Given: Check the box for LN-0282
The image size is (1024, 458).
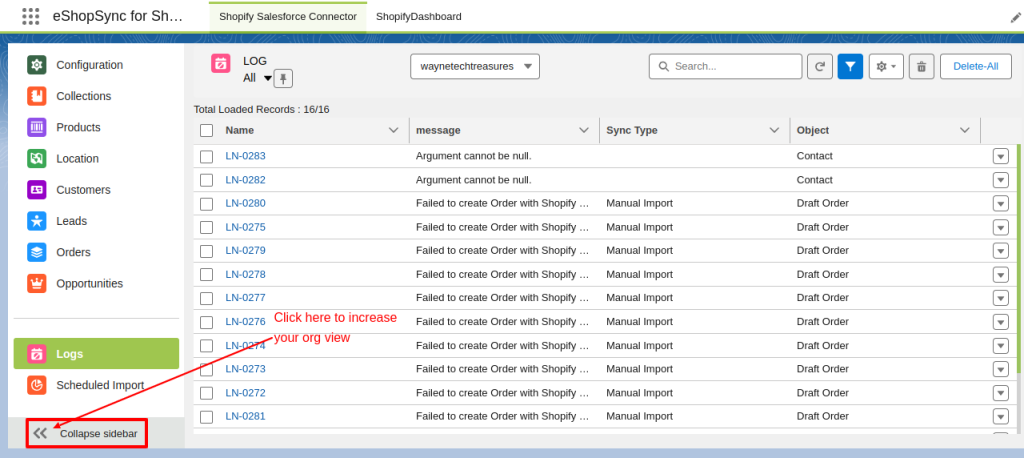Looking at the screenshot, I should click(x=206, y=180).
